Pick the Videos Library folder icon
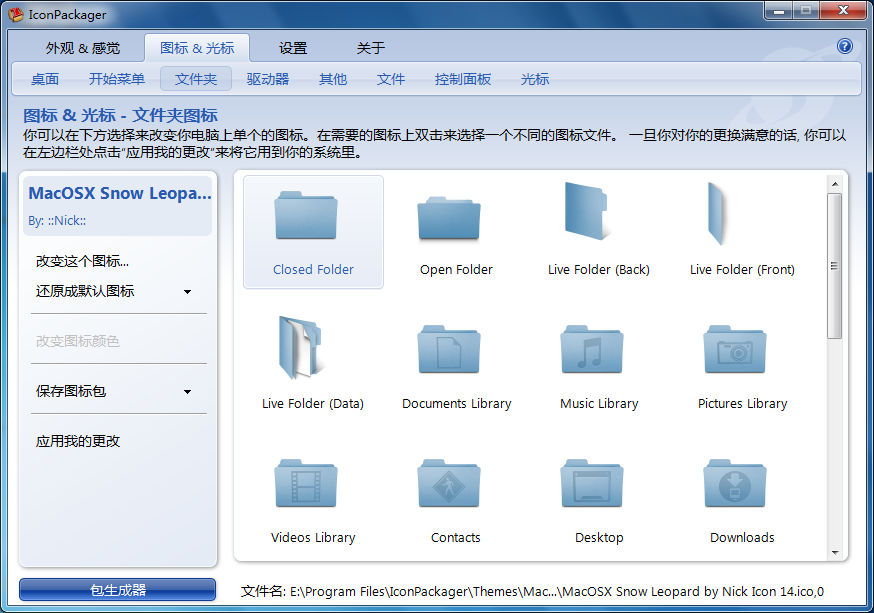874x613 pixels. 306,483
